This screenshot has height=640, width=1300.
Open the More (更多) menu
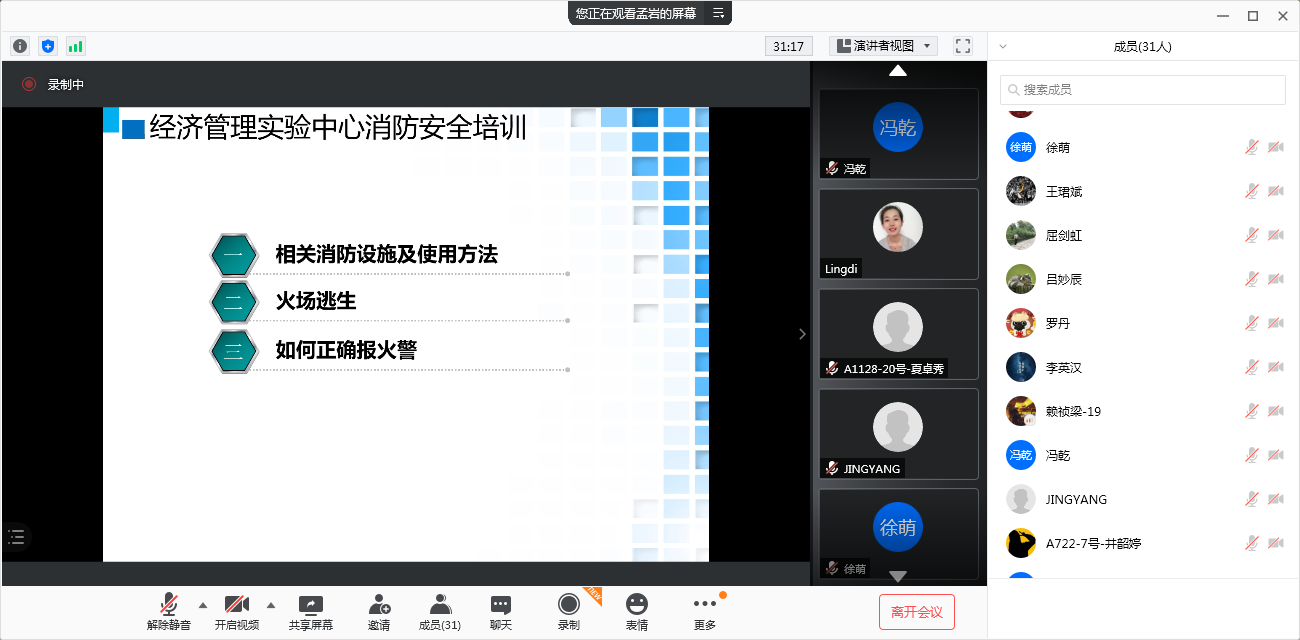(705, 611)
